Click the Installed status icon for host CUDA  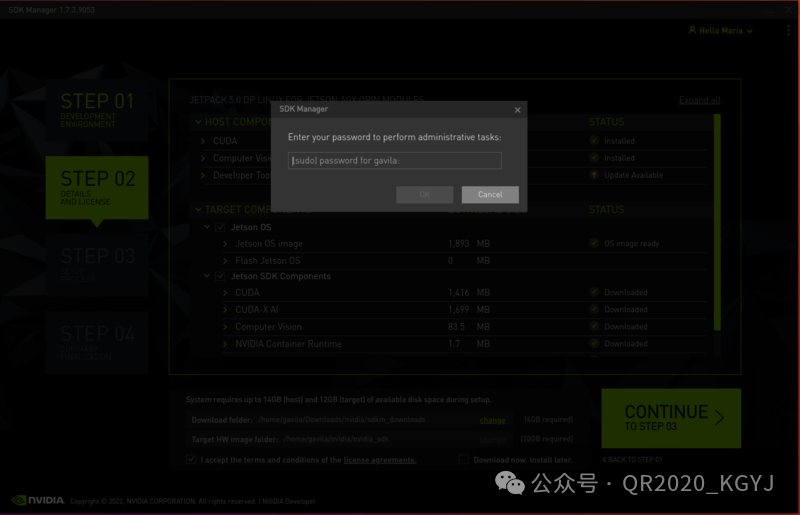click(x=594, y=140)
